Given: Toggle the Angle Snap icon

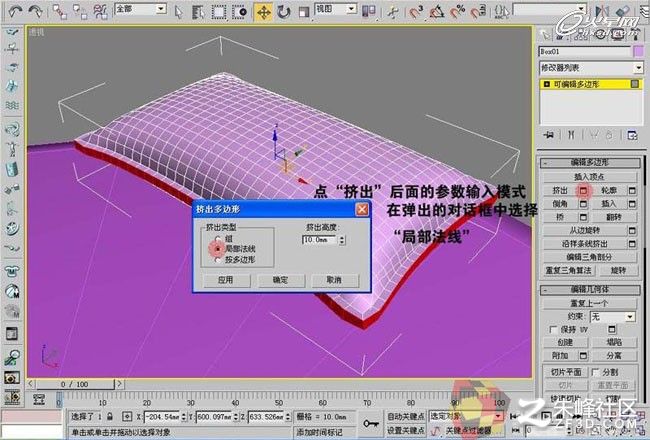Looking at the screenshot, I should (x=437, y=12).
